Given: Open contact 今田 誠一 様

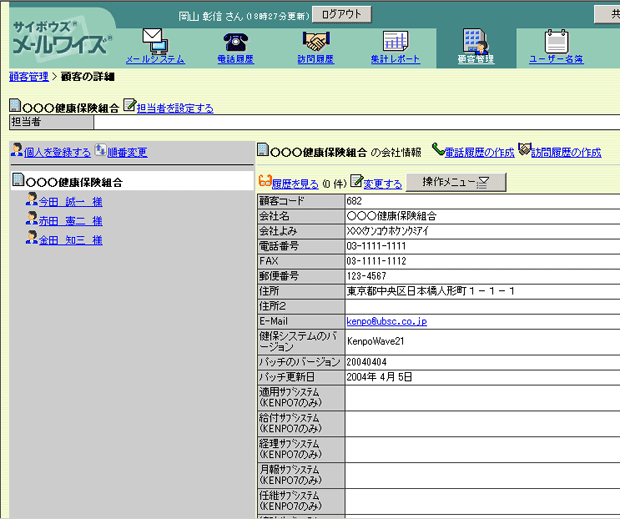Looking at the screenshot, I should click(71, 202).
